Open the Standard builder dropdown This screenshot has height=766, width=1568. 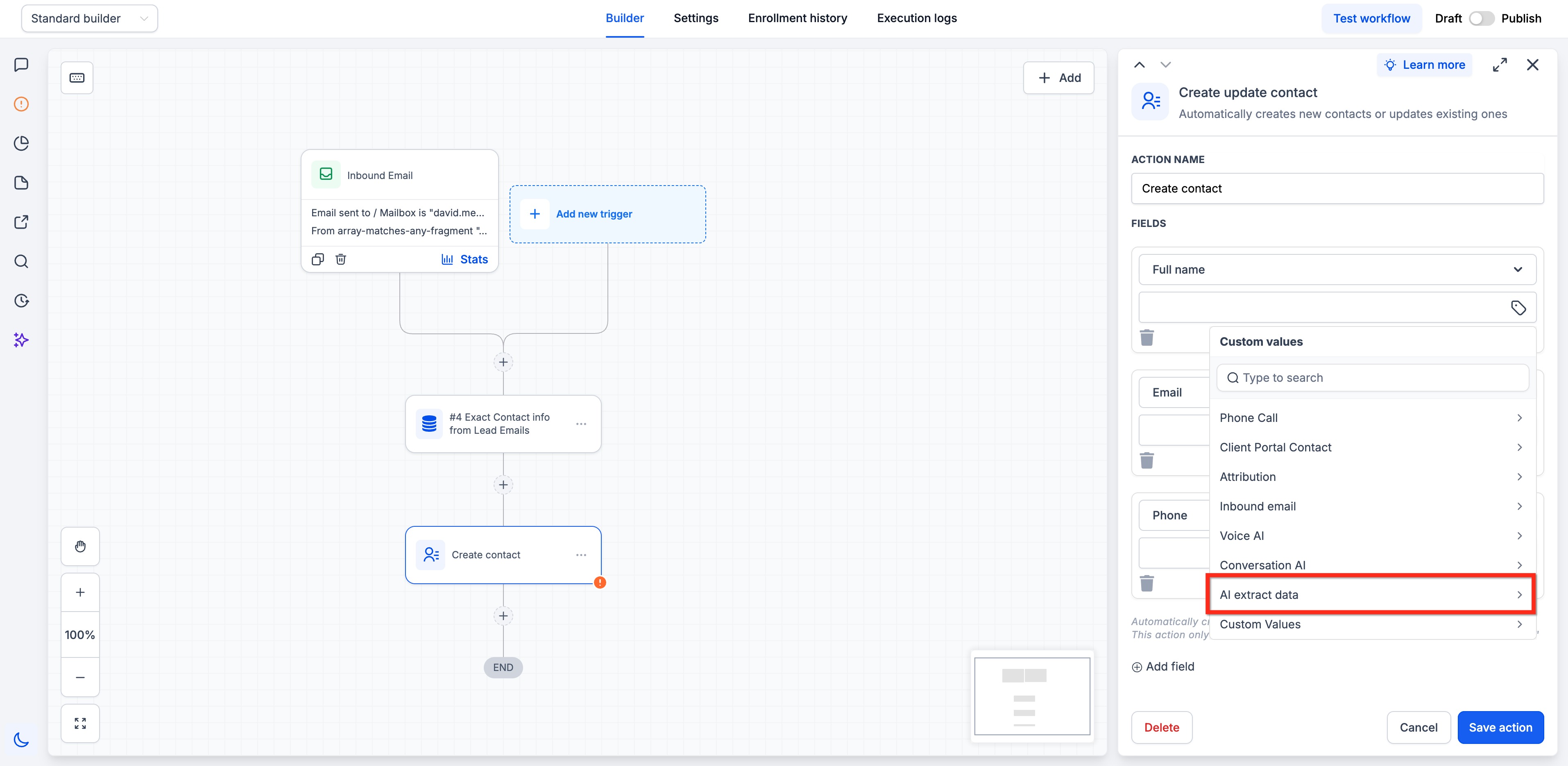pyautogui.click(x=89, y=18)
